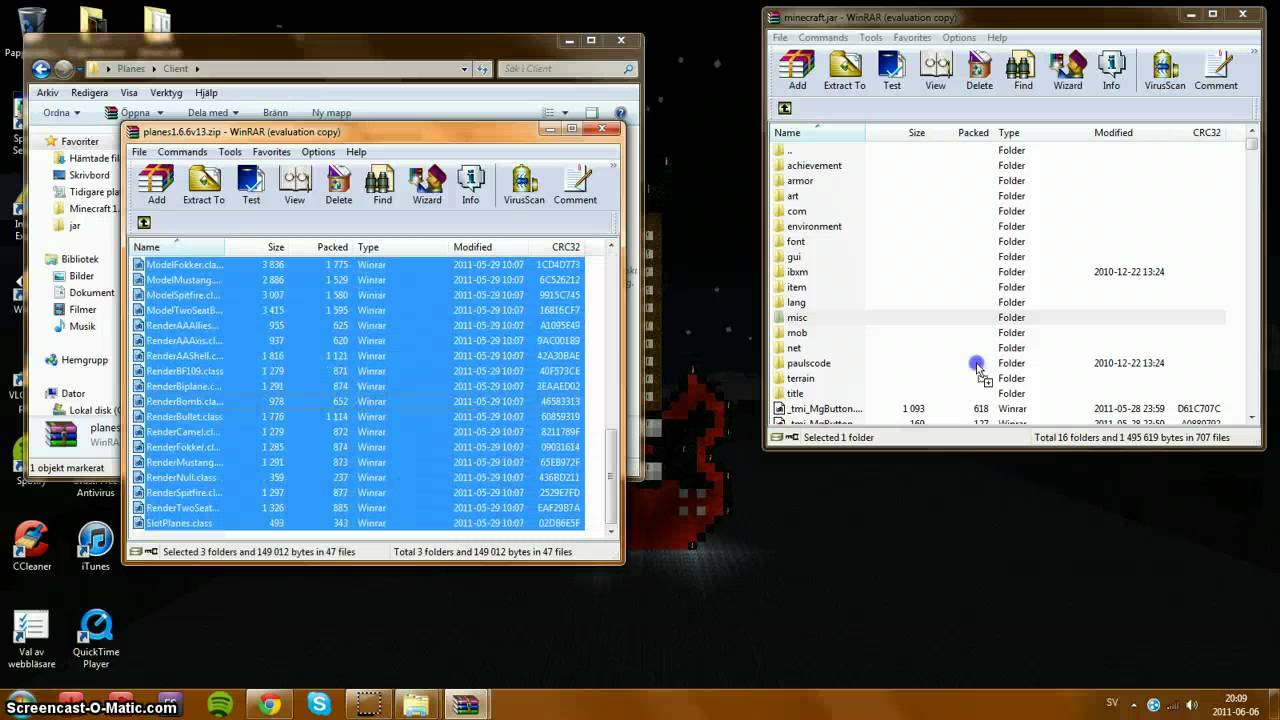Screen dimensions: 1280x720
Task: Click Extract To icon in planes1.6.6v13.zip window
Action: 203,184
